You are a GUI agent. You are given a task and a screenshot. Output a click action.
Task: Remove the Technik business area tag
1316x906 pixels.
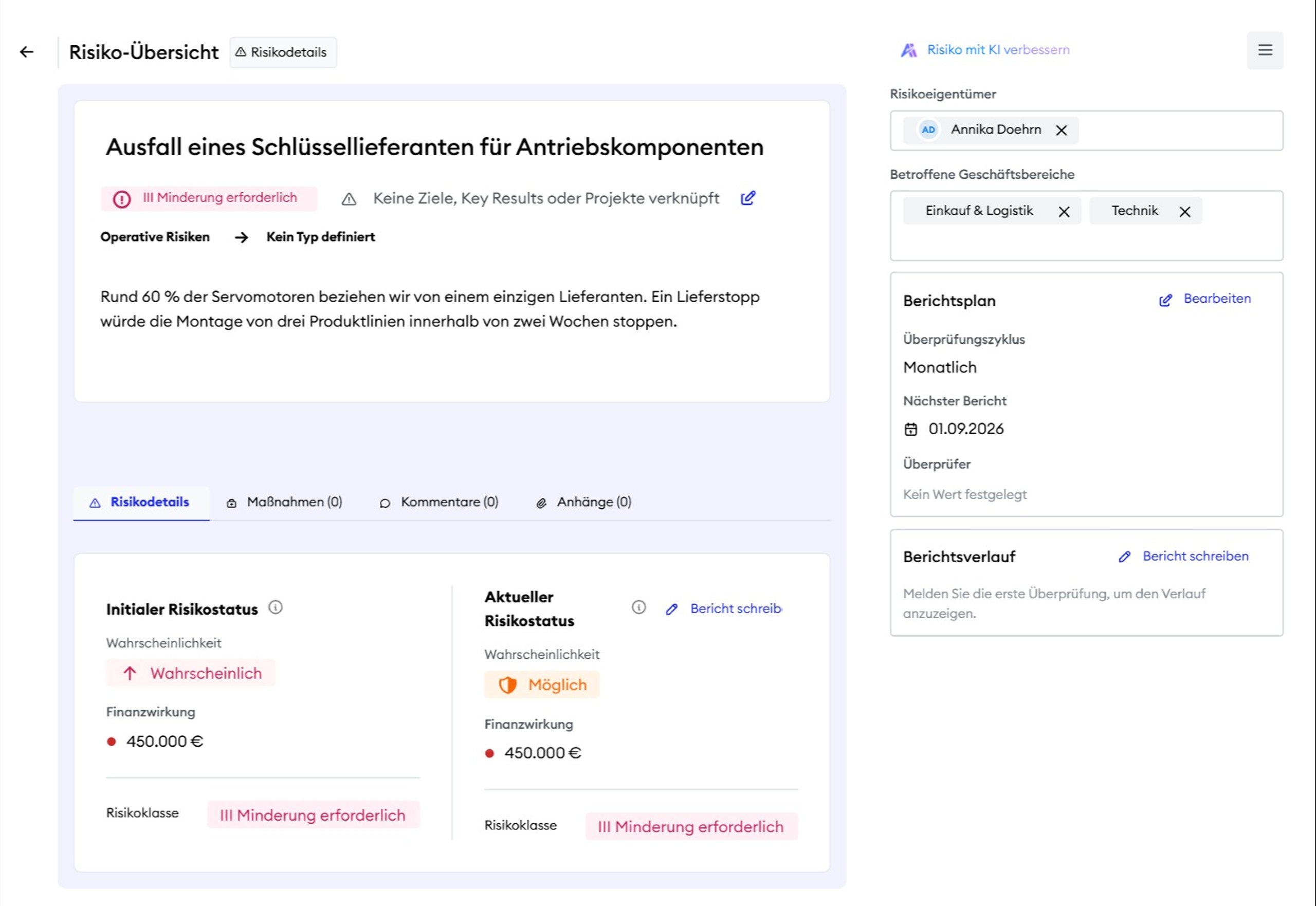coord(1185,212)
